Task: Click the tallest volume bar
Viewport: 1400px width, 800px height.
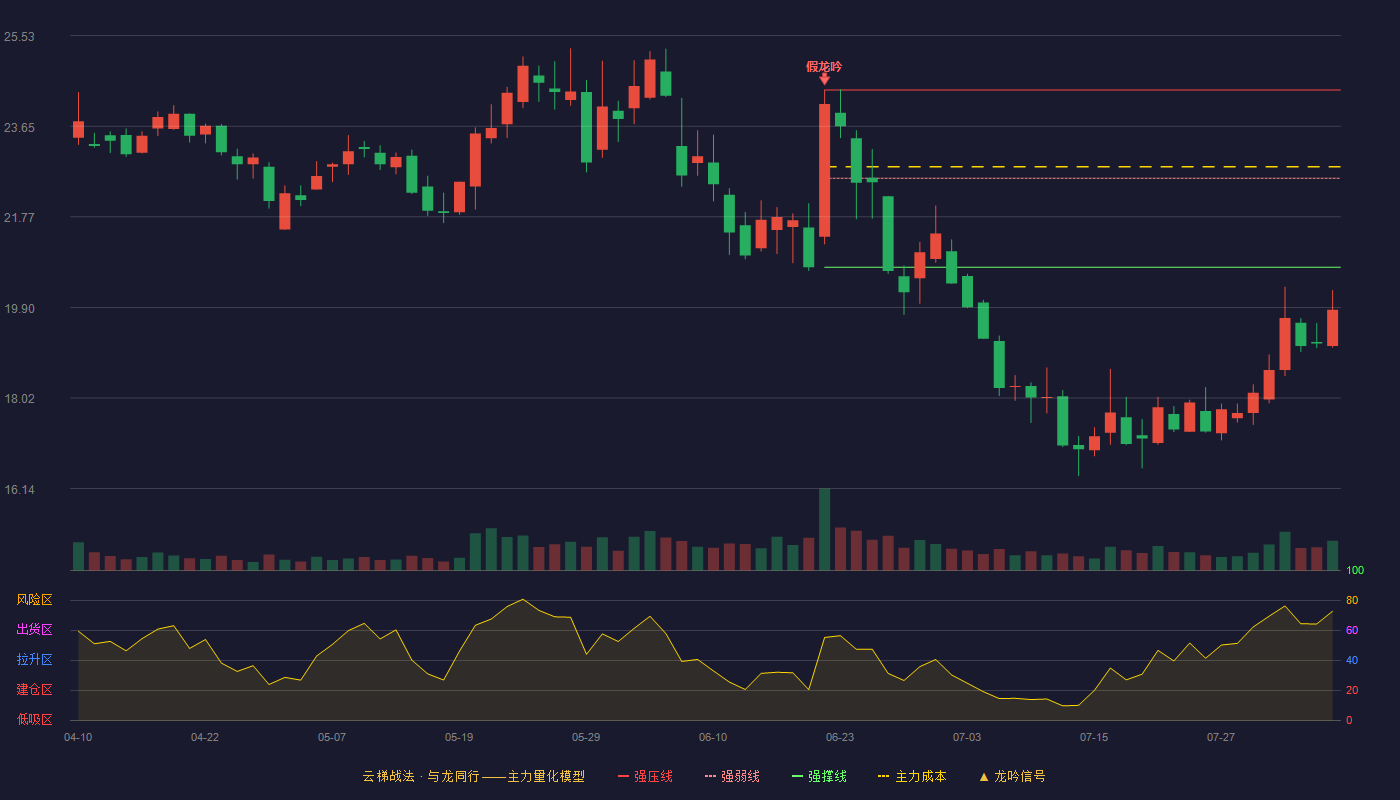Action: 824,529
